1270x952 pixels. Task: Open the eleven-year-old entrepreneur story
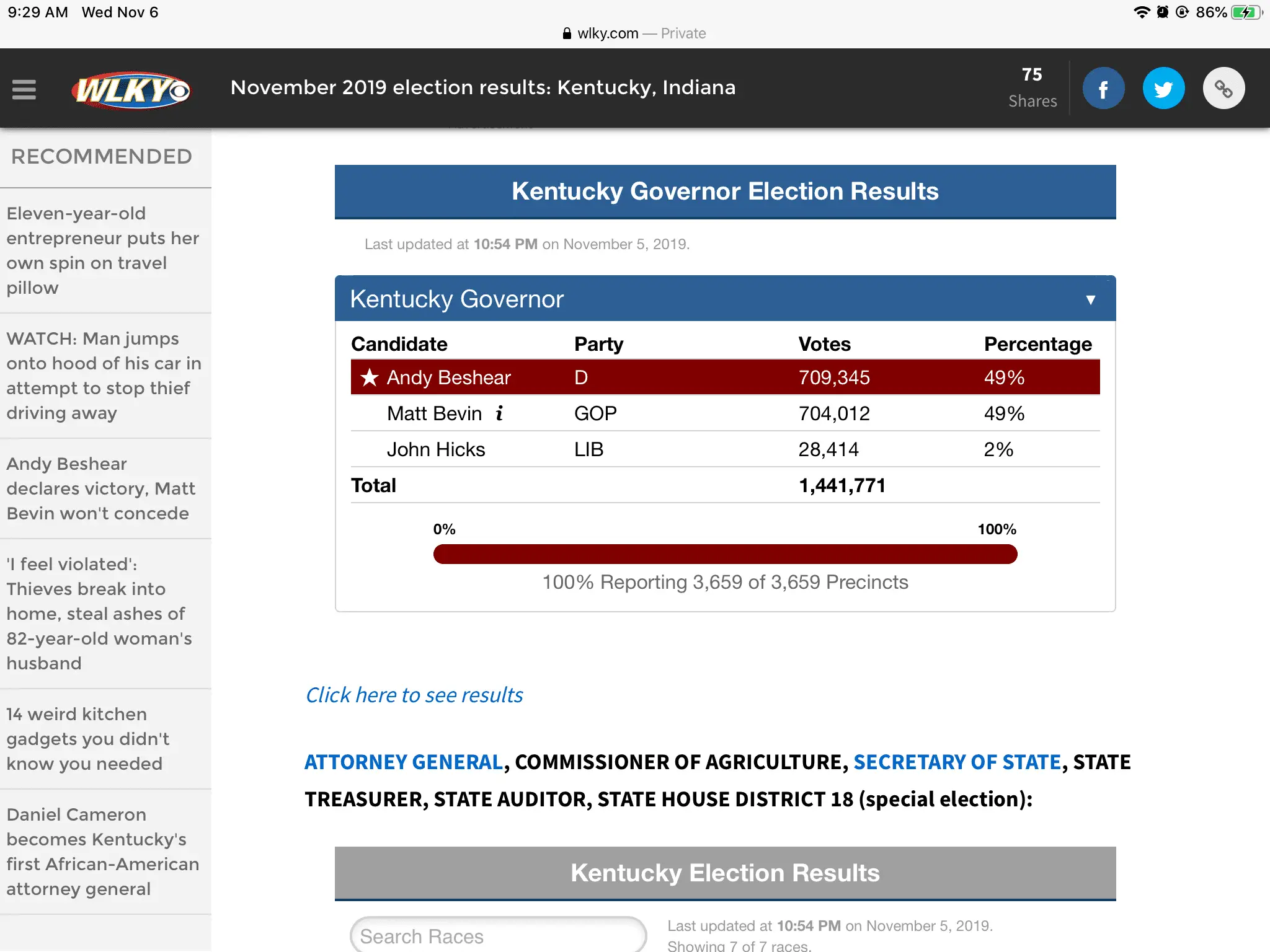[x=103, y=250]
